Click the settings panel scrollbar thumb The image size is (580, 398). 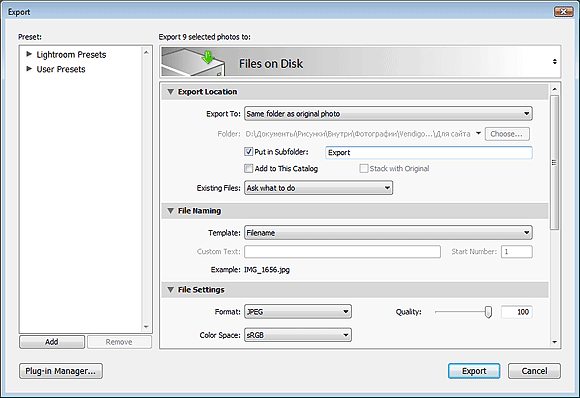(554, 162)
